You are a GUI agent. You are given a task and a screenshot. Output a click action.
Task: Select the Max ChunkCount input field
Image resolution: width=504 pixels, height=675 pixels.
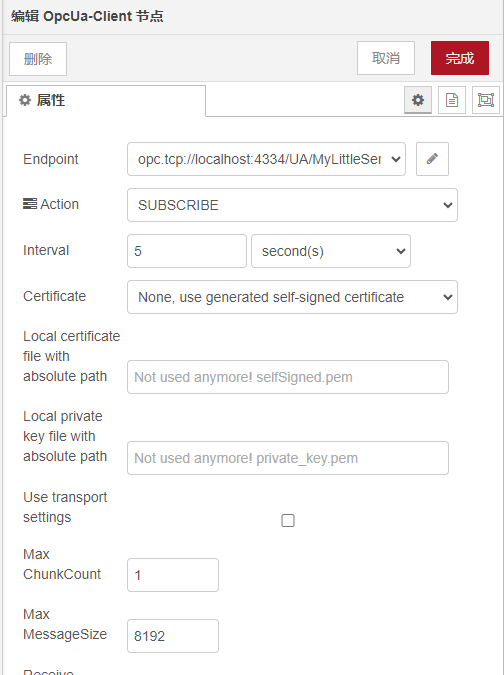173,575
